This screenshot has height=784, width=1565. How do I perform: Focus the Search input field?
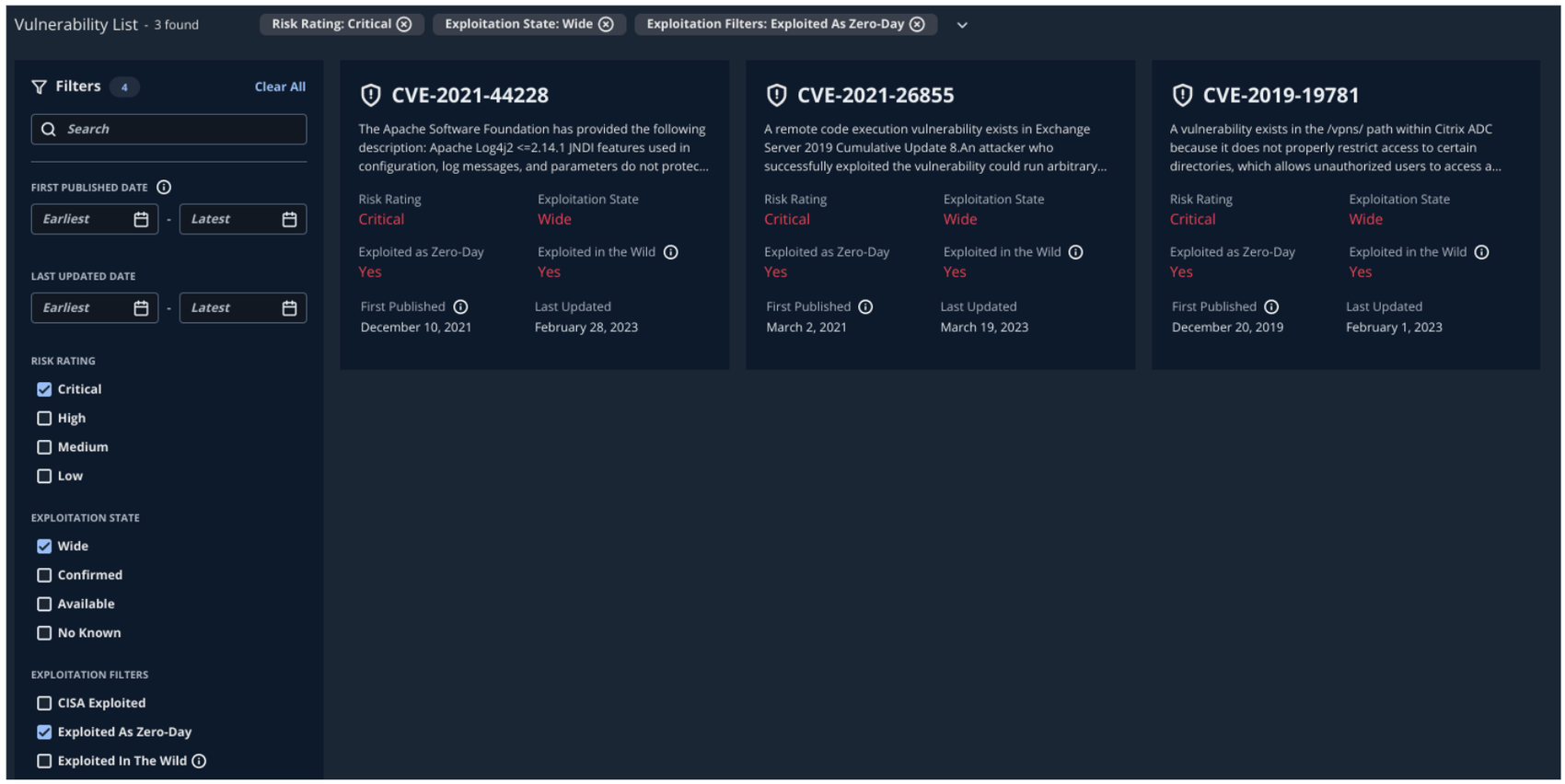click(x=168, y=129)
